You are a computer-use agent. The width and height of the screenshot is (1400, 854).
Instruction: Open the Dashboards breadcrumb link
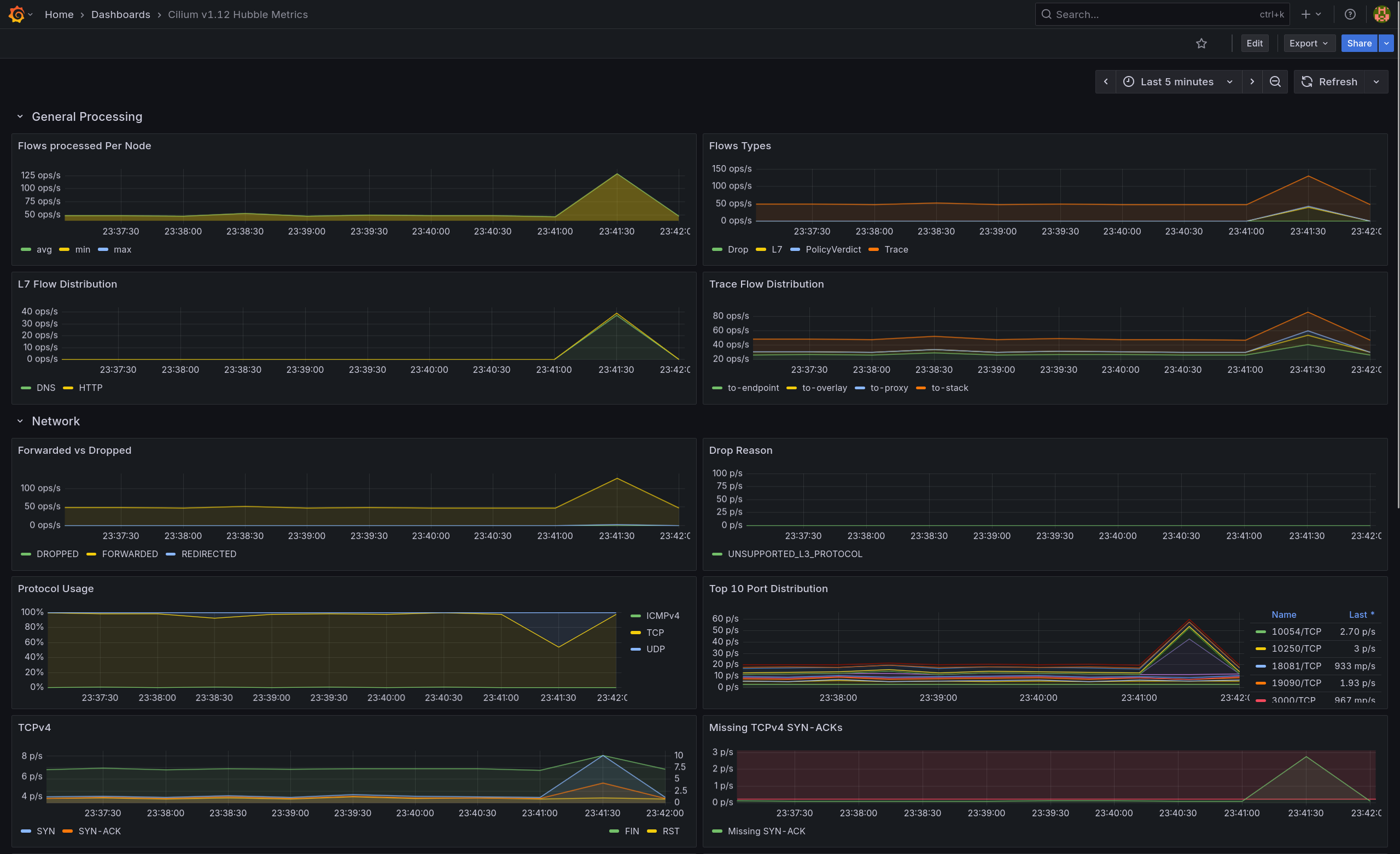pyautogui.click(x=120, y=14)
